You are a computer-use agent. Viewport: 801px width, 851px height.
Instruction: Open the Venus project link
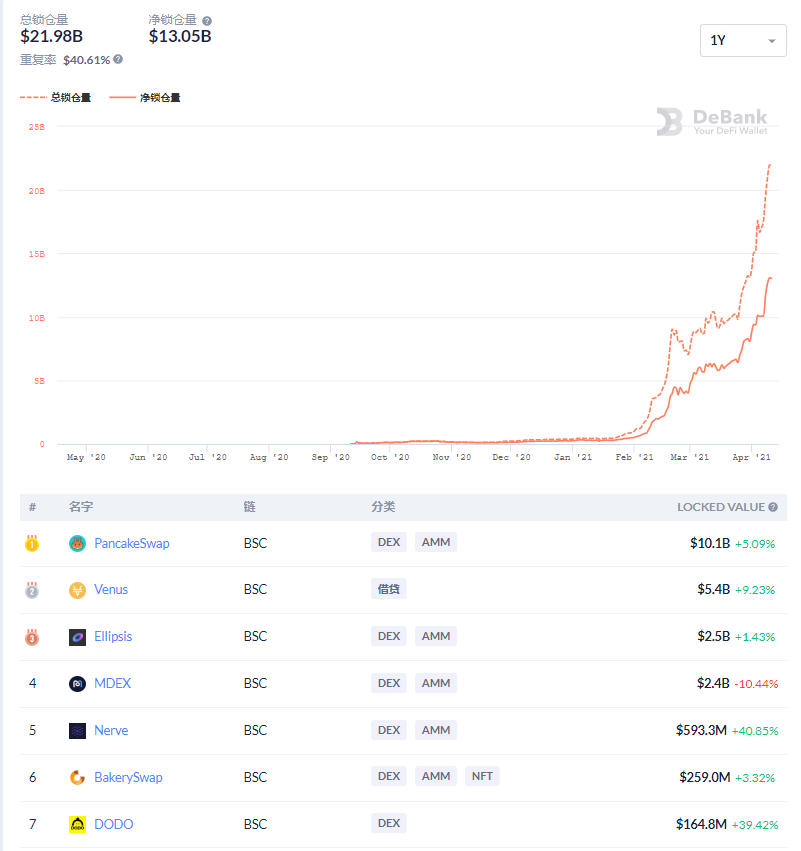(111, 589)
